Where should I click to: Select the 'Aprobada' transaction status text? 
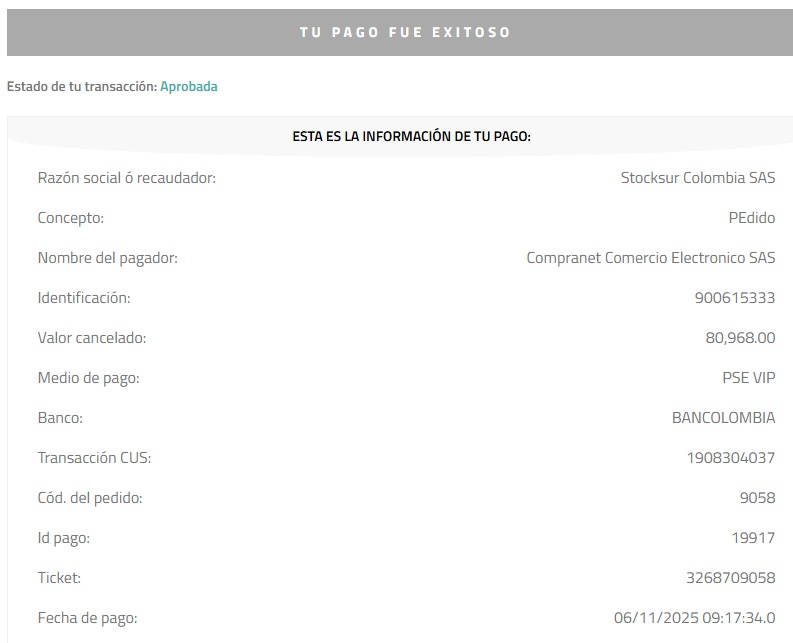[x=189, y=87]
